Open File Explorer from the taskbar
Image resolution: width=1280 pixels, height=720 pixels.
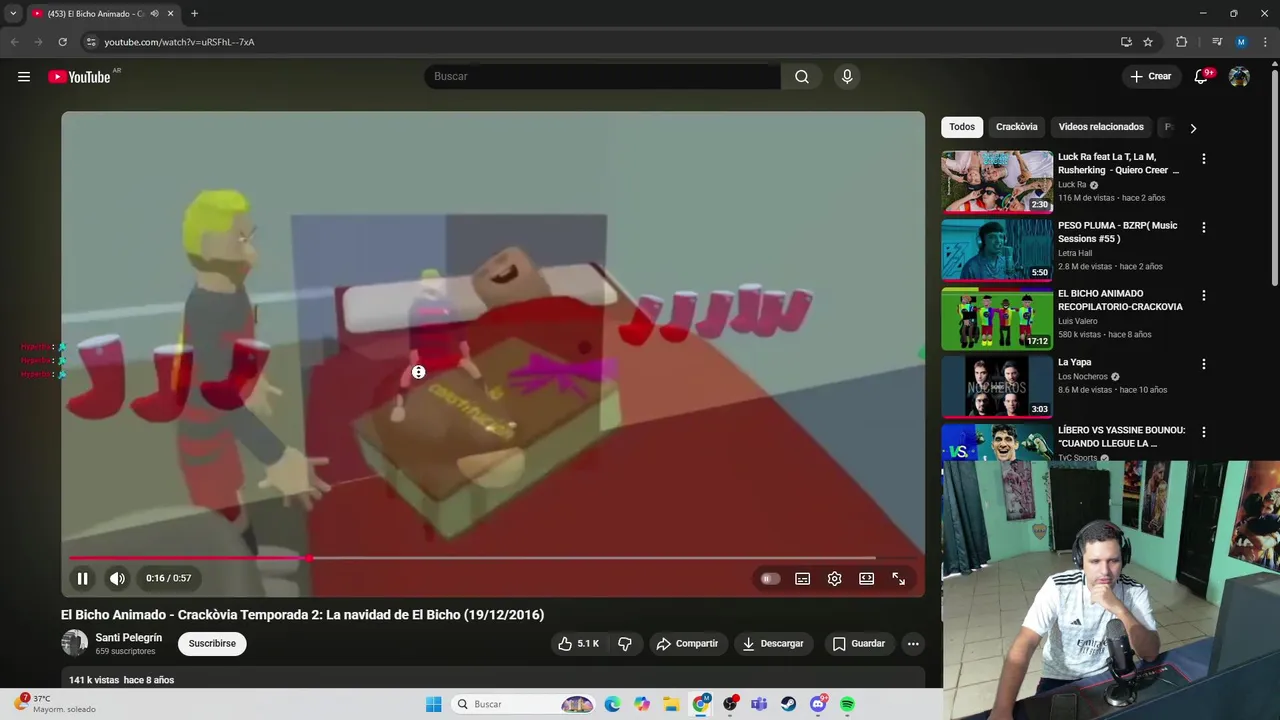coord(671,704)
